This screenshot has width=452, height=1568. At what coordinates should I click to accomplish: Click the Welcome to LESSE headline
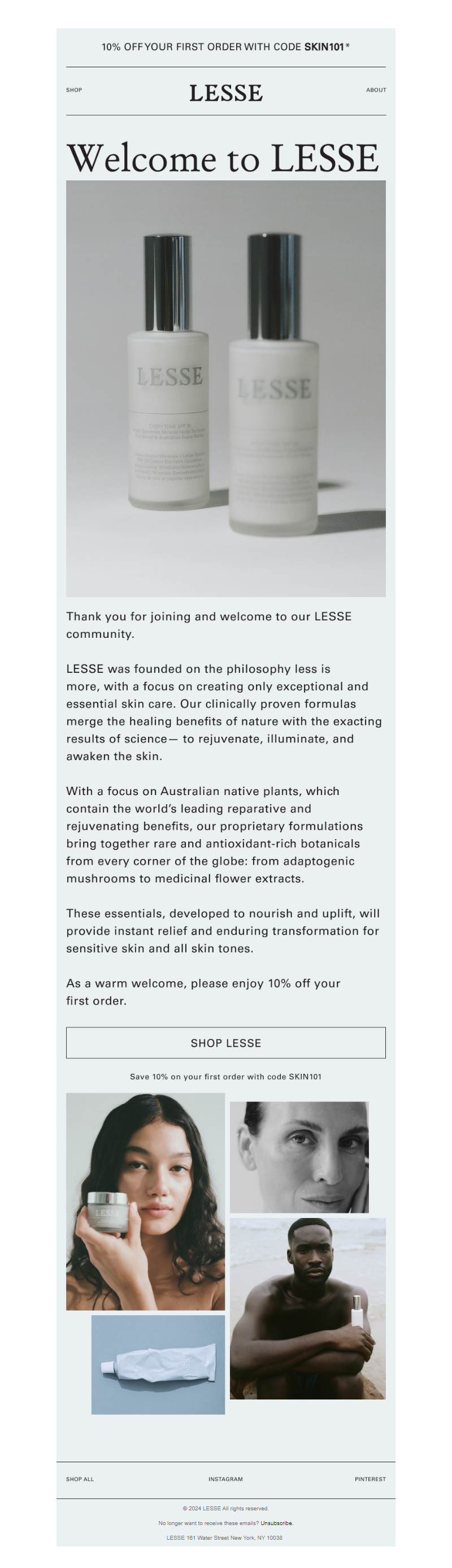tap(223, 159)
